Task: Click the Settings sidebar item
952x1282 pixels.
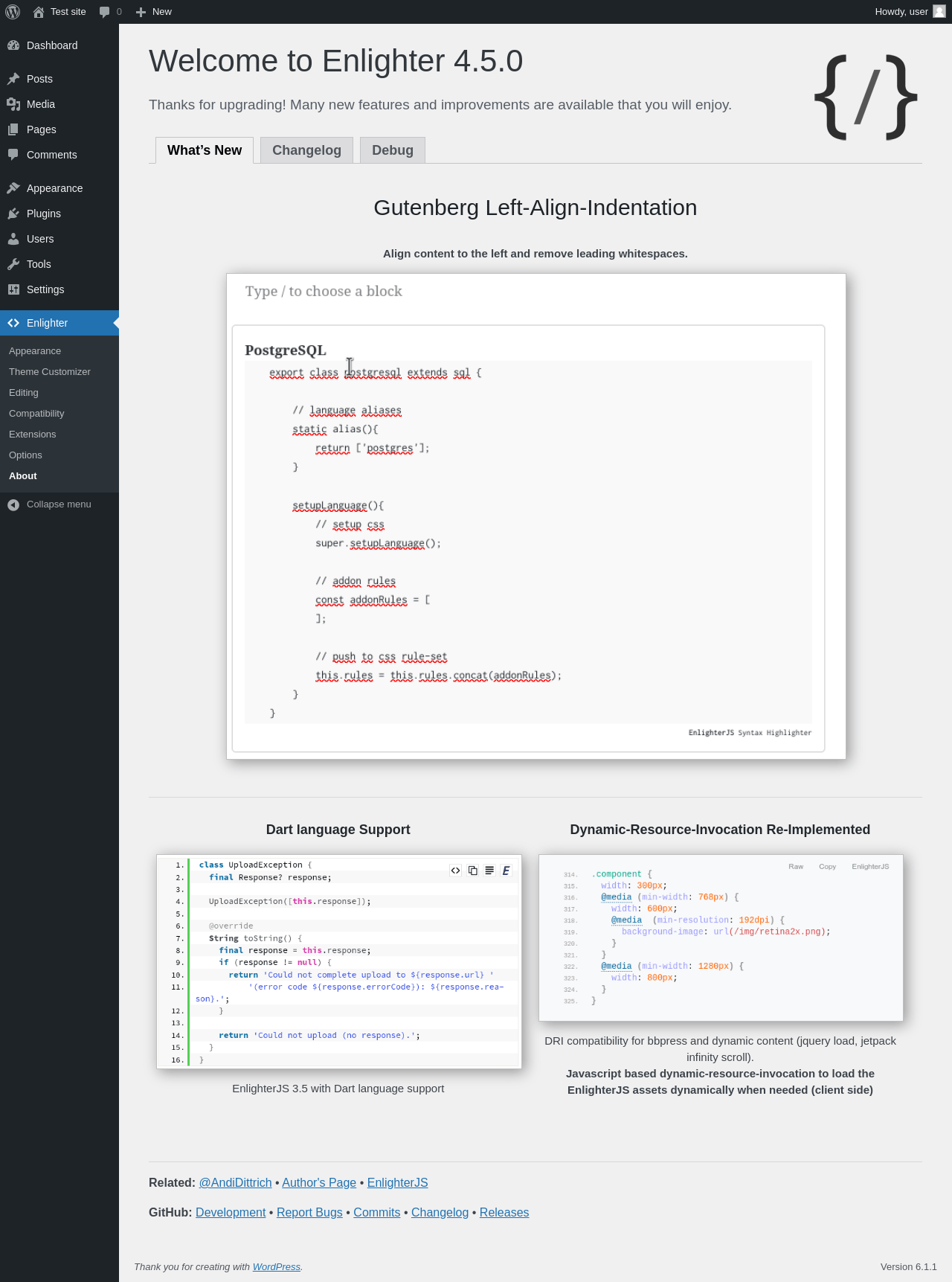Action: pos(45,289)
